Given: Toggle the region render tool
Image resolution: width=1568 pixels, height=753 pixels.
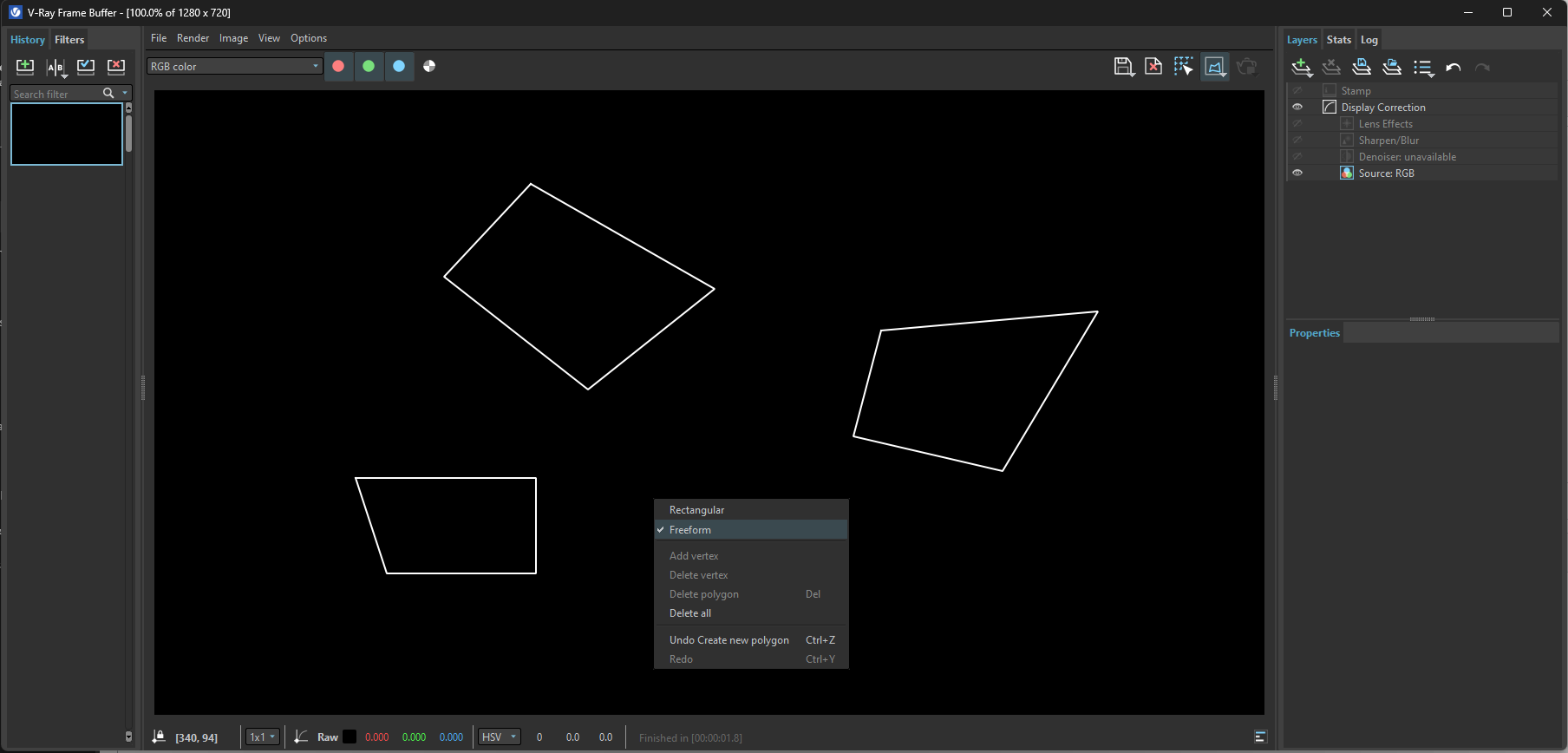Looking at the screenshot, I should click(x=1215, y=67).
